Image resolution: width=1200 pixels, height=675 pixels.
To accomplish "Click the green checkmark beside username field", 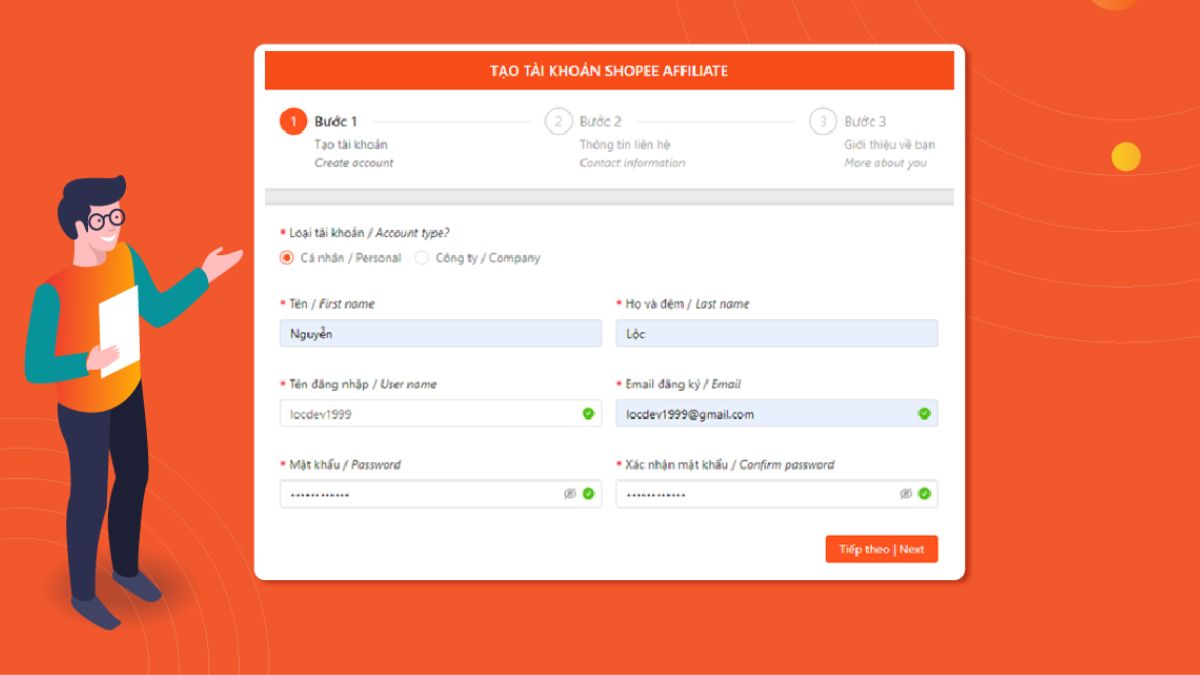I will [590, 413].
